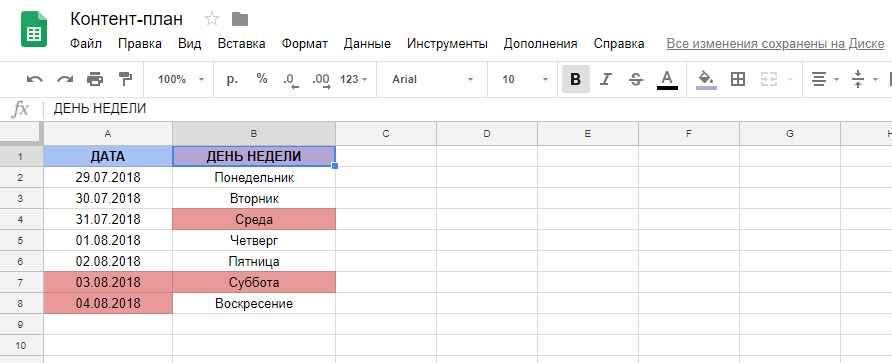Move document using folder icon
The width and height of the screenshot is (892, 363).
(240, 19)
